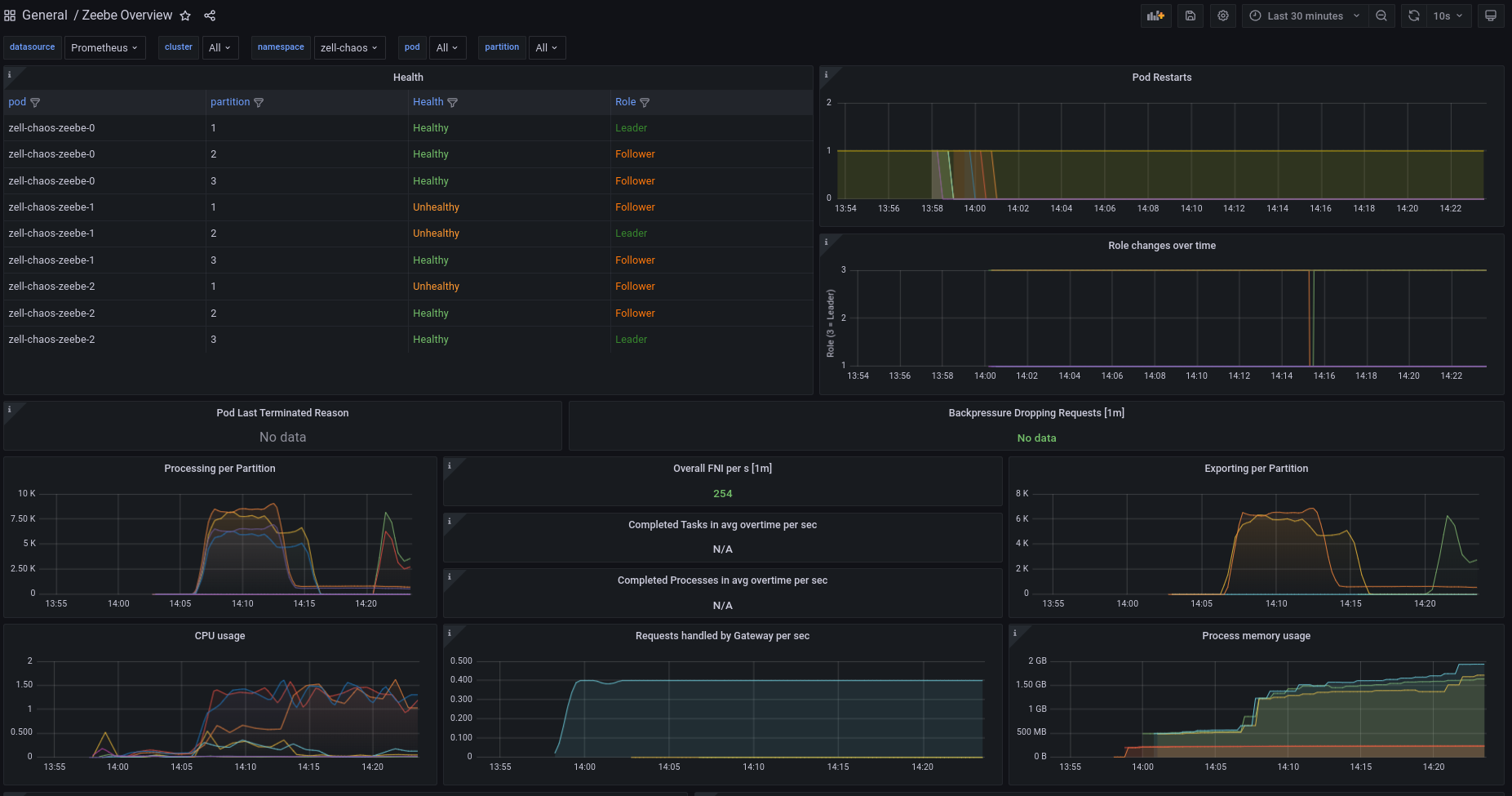Sort table by partition header
Image resolution: width=1512 pixels, height=796 pixels.
coord(230,102)
